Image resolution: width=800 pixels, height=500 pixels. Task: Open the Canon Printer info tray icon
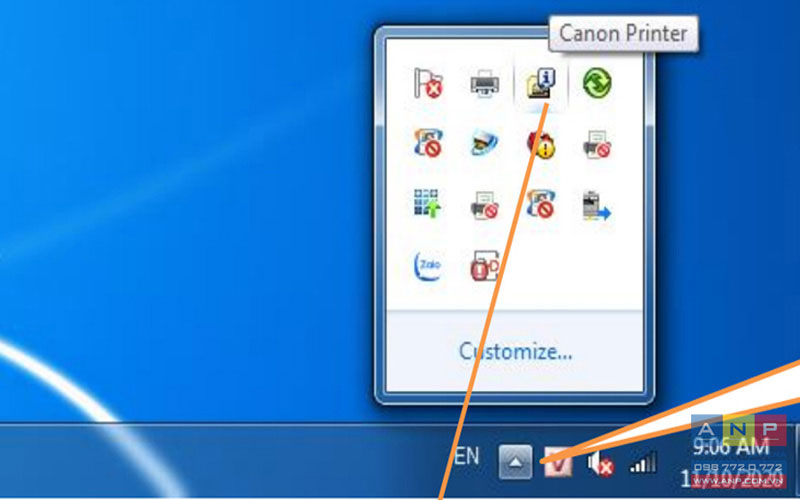540,84
